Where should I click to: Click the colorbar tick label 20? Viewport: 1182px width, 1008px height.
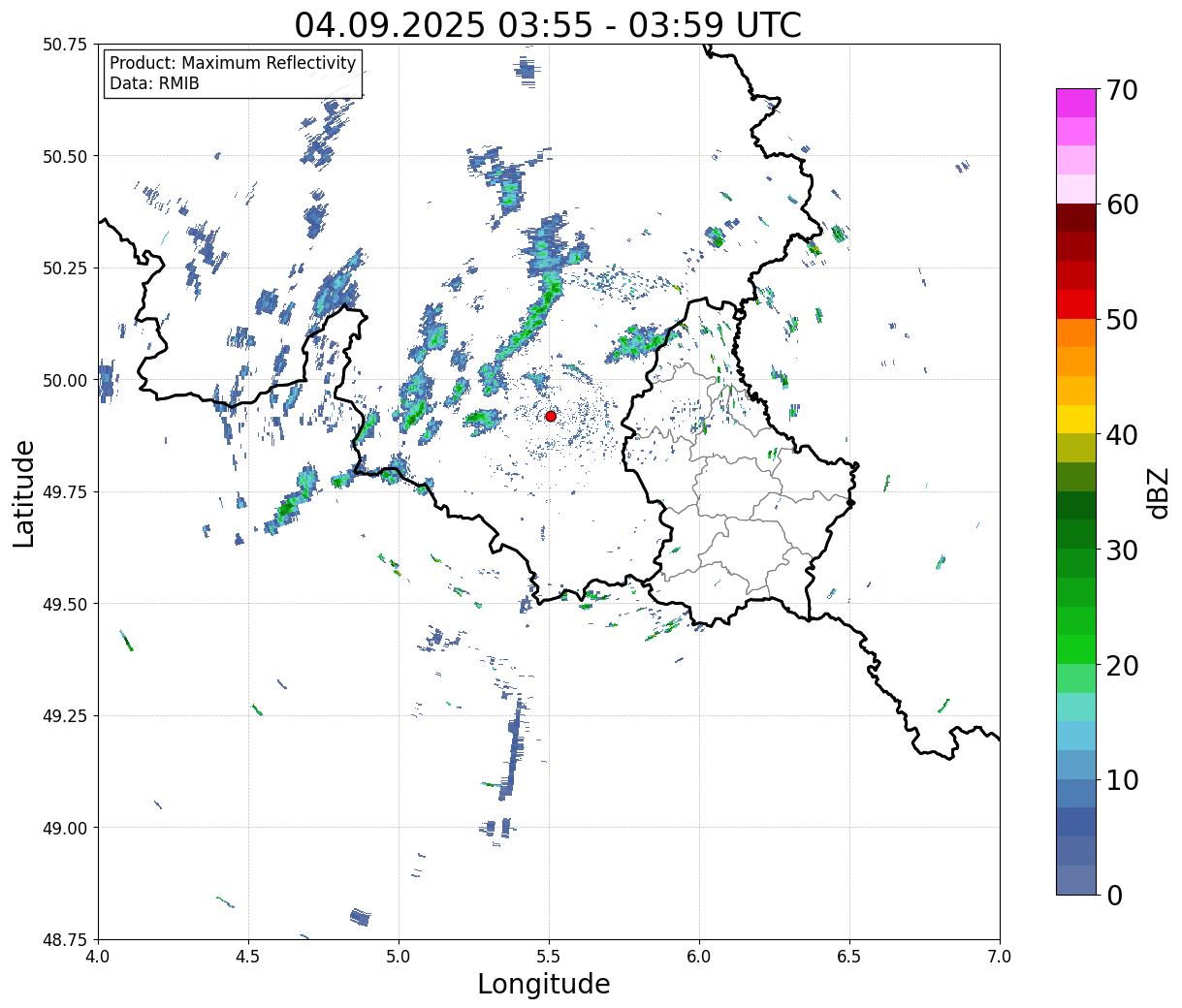1121,666
